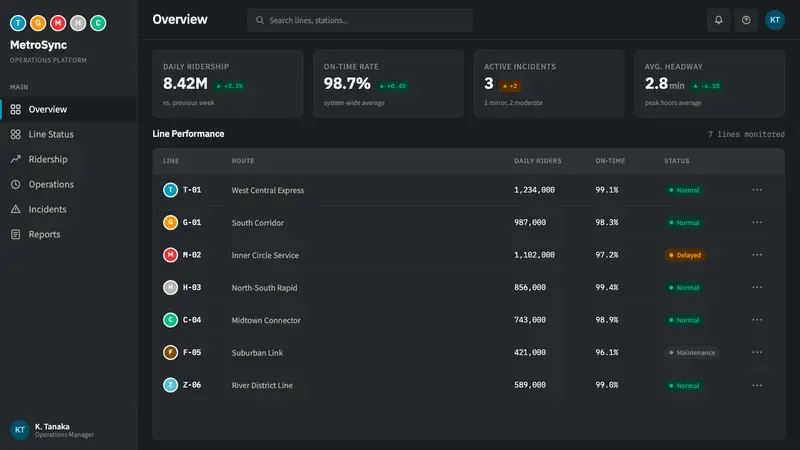
Task: Click the MetroSync brand name
Action: [x=38, y=45]
